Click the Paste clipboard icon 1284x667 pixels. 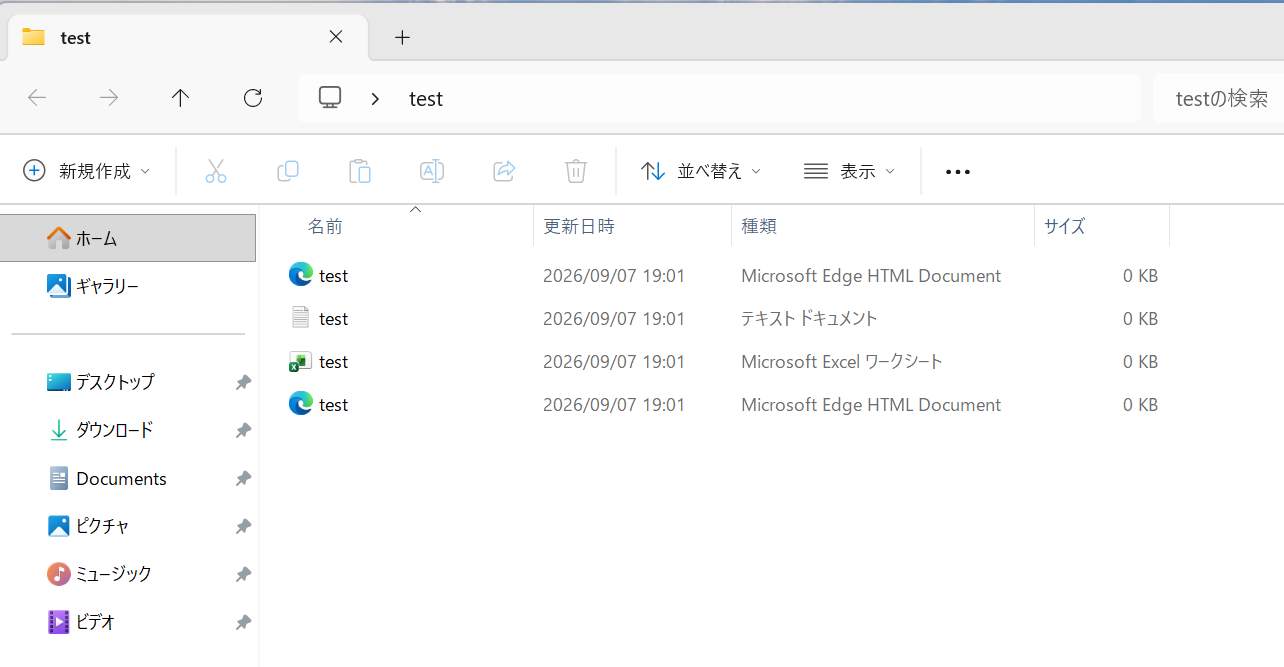[360, 171]
